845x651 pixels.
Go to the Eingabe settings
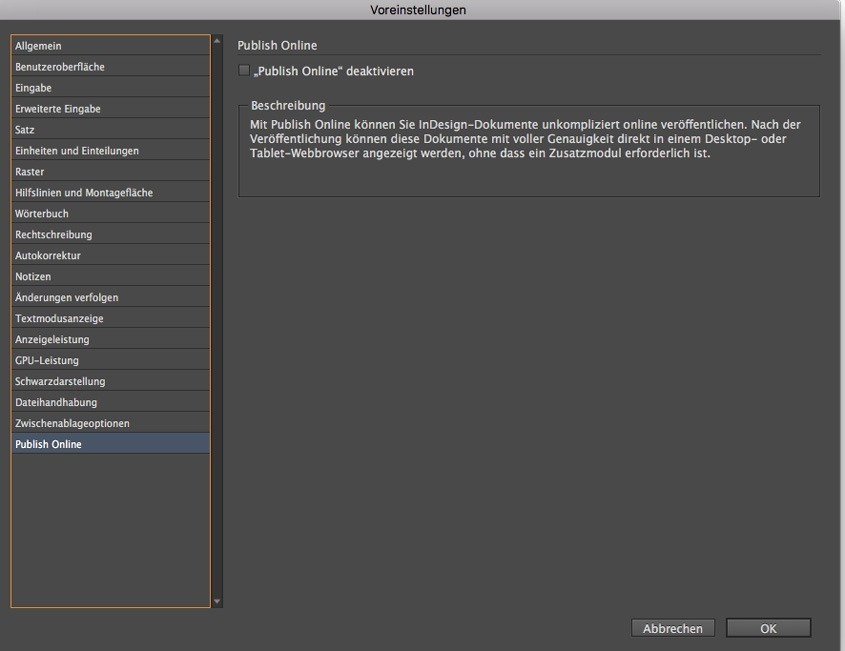[x=110, y=88]
